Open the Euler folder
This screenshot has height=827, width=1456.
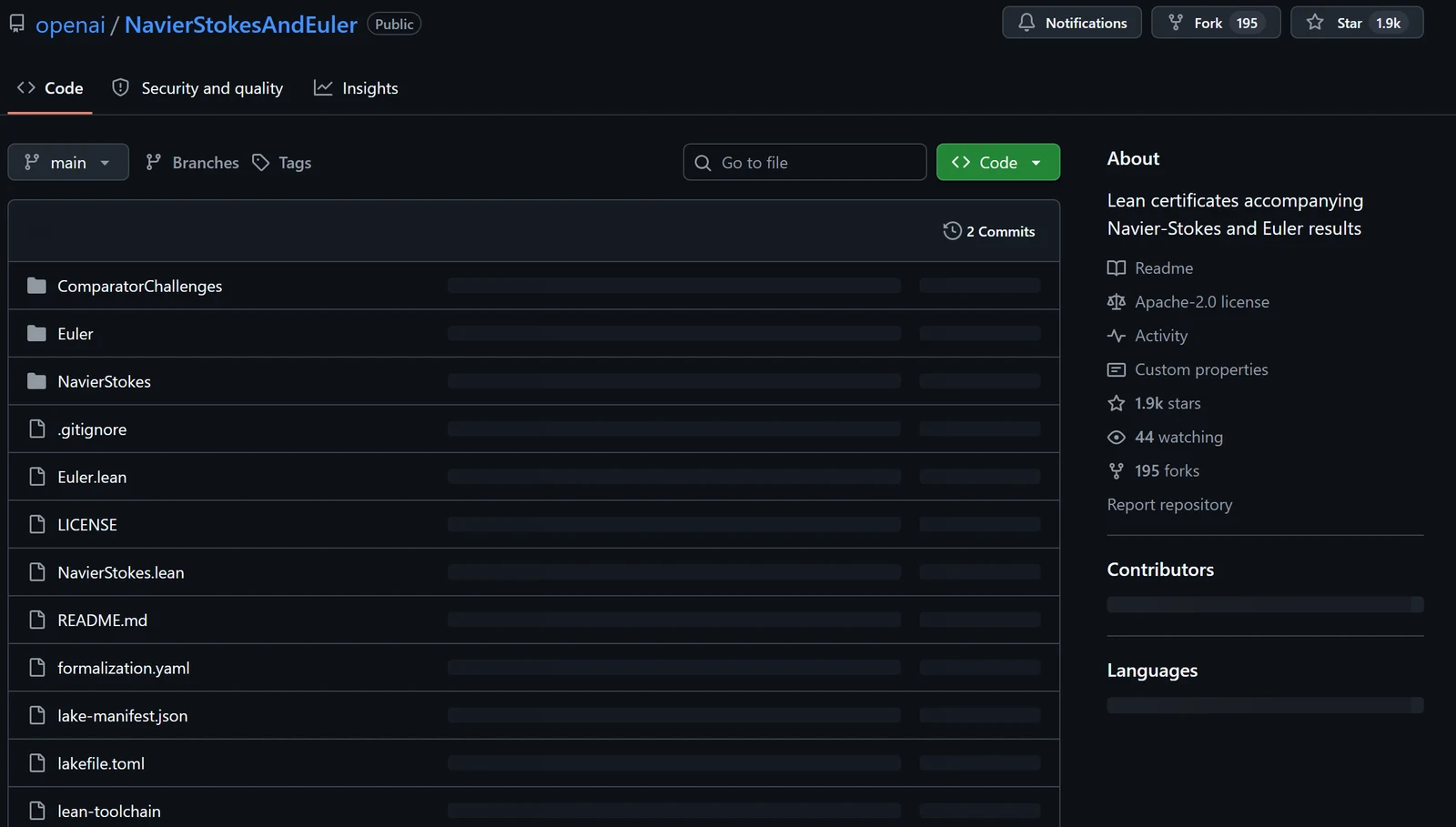76,334
